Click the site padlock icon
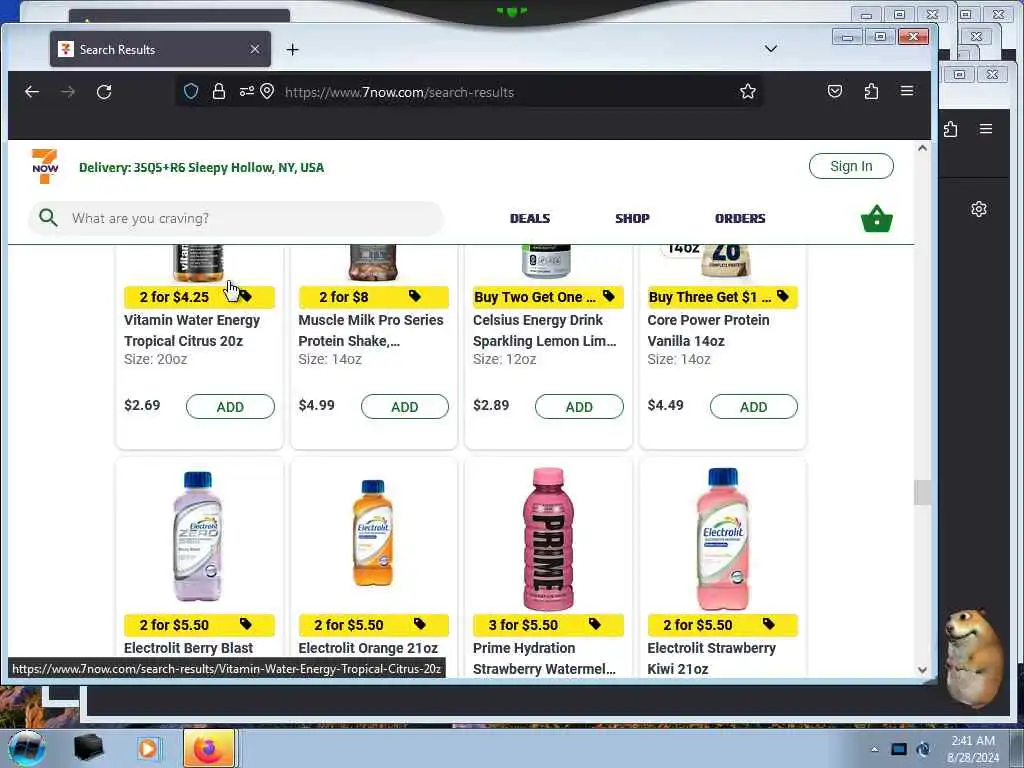This screenshot has width=1024, height=768. point(219,91)
